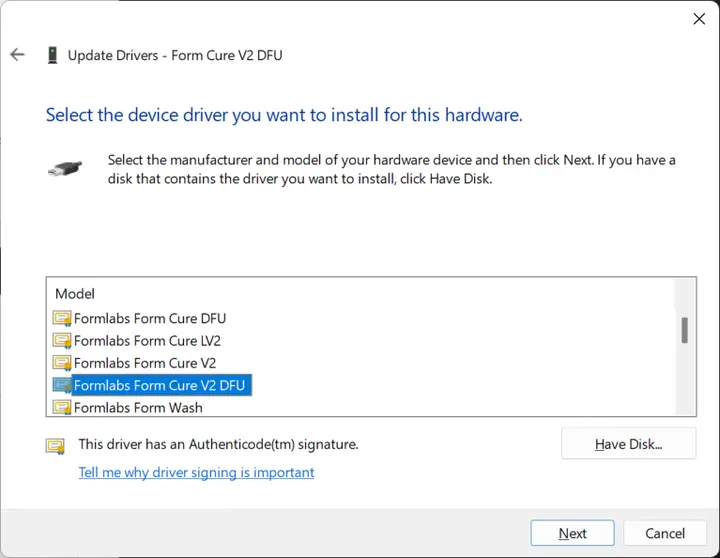Click the Authenticode(tm) signature statement text
Viewport: 720px width, 558px height.
pyautogui.click(x=218, y=444)
